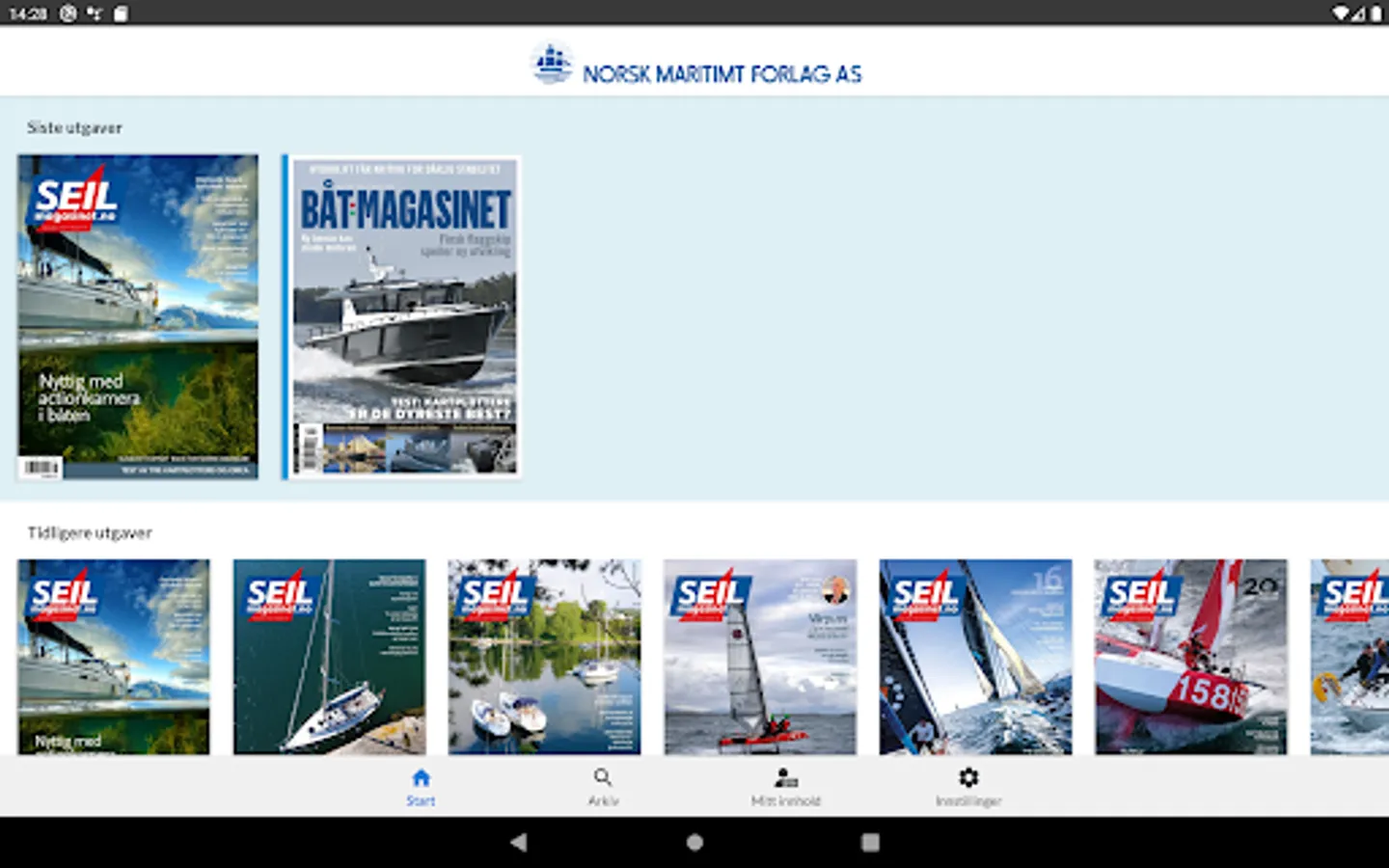Select the Tidligere utgaver heading
1389x868 pixels.
90,532
